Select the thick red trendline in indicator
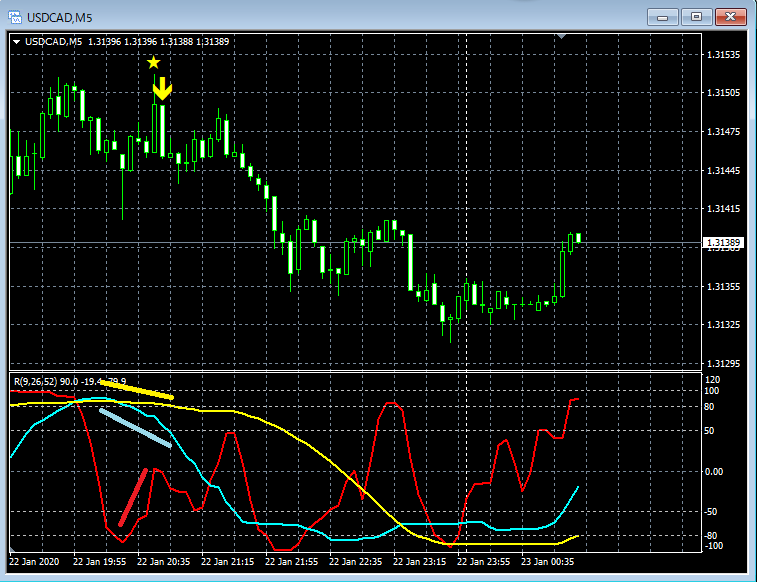Viewport: 757px width, 582px height. click(133, 497)
